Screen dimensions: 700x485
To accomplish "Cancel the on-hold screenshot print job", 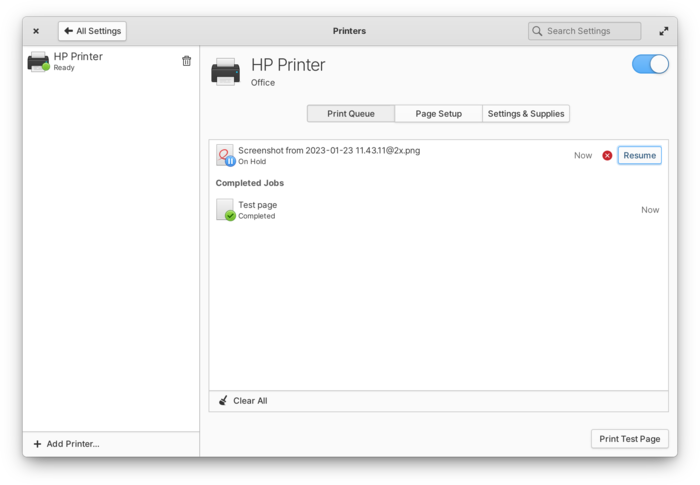I will [607, 155].
